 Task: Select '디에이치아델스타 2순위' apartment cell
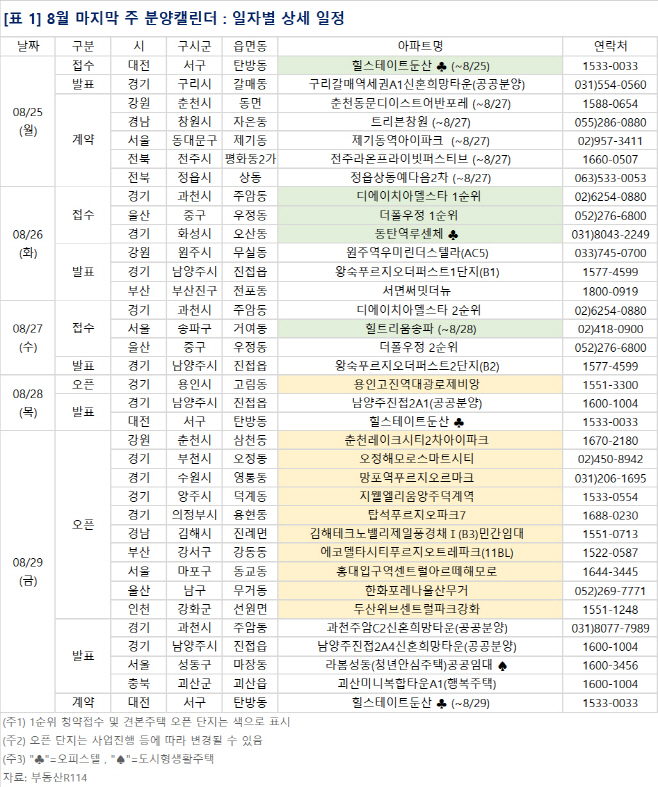pos(420,310)
